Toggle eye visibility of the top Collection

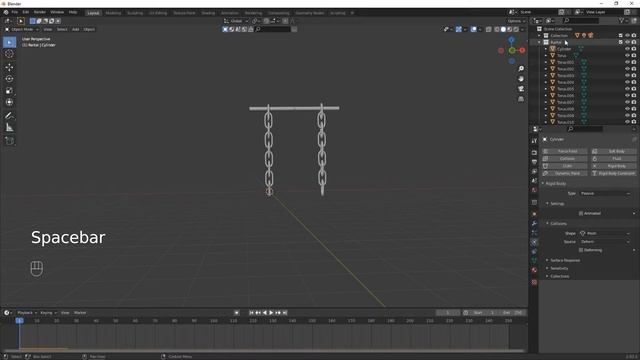[627, 36]
